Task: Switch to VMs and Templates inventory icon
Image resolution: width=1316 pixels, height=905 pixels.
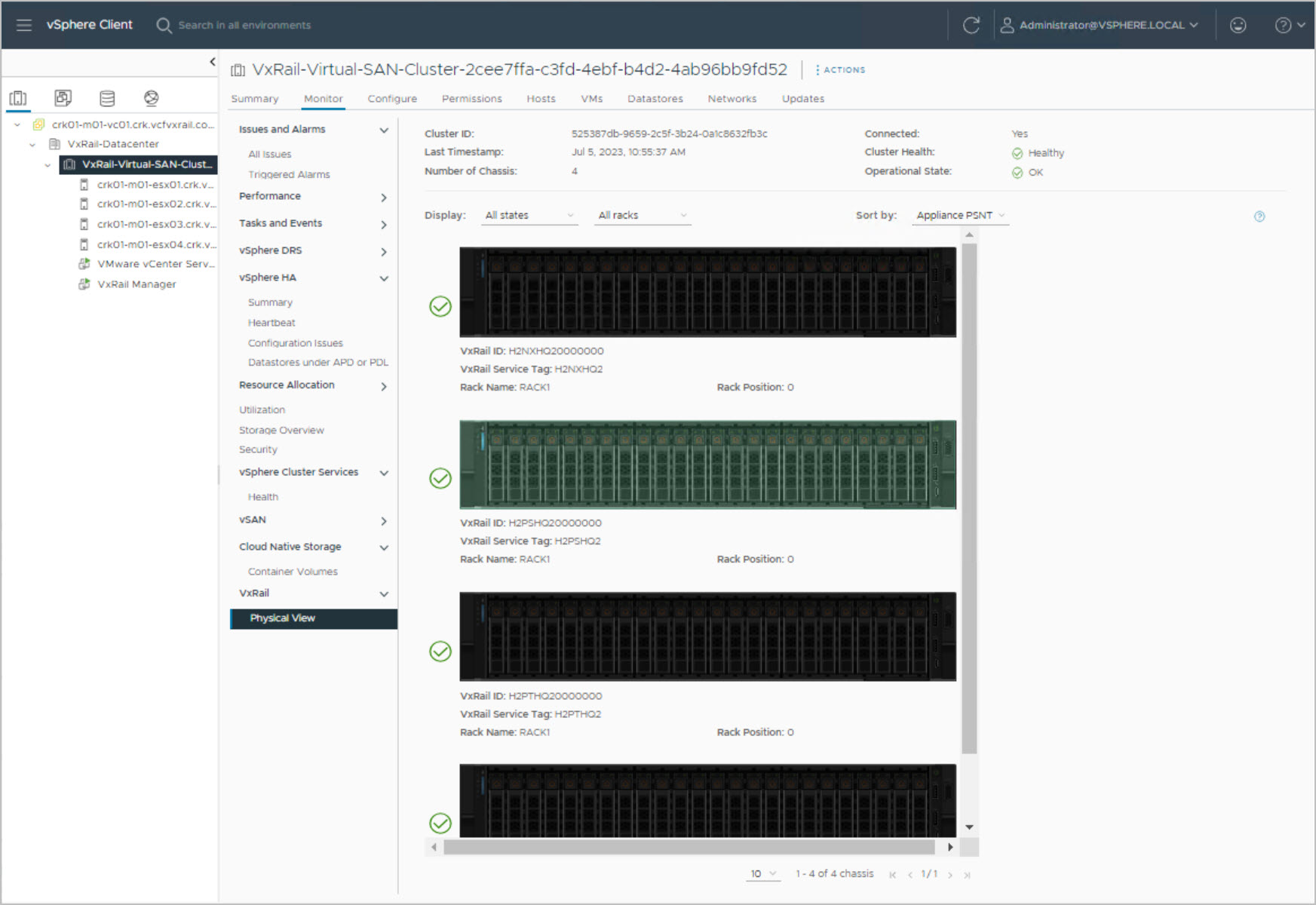Action: [63, 98]
